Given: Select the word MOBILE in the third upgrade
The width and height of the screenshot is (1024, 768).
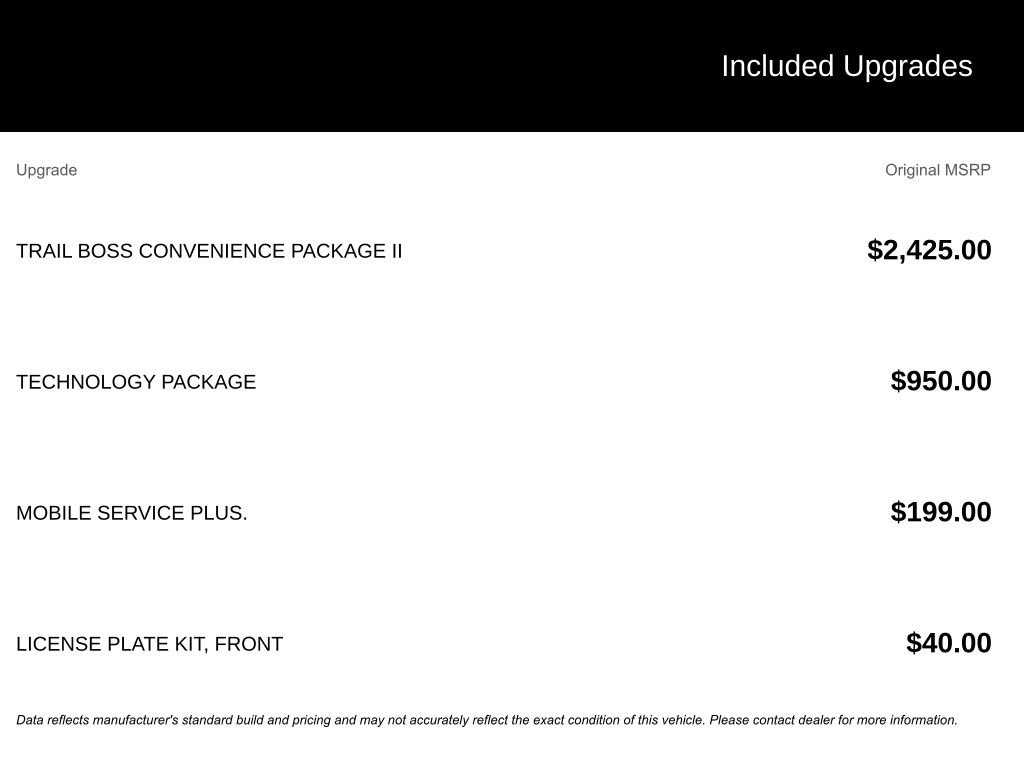Looking at the screenshot, I should pos(54,513).
